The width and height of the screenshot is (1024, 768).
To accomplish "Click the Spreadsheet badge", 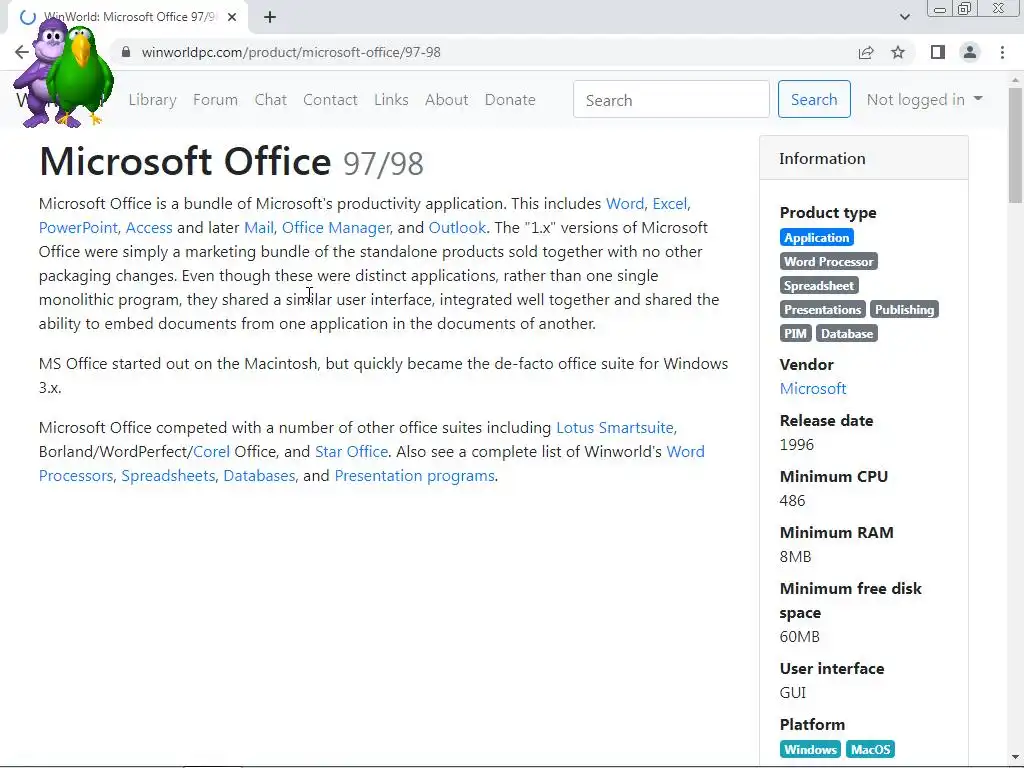I will 818,286.
